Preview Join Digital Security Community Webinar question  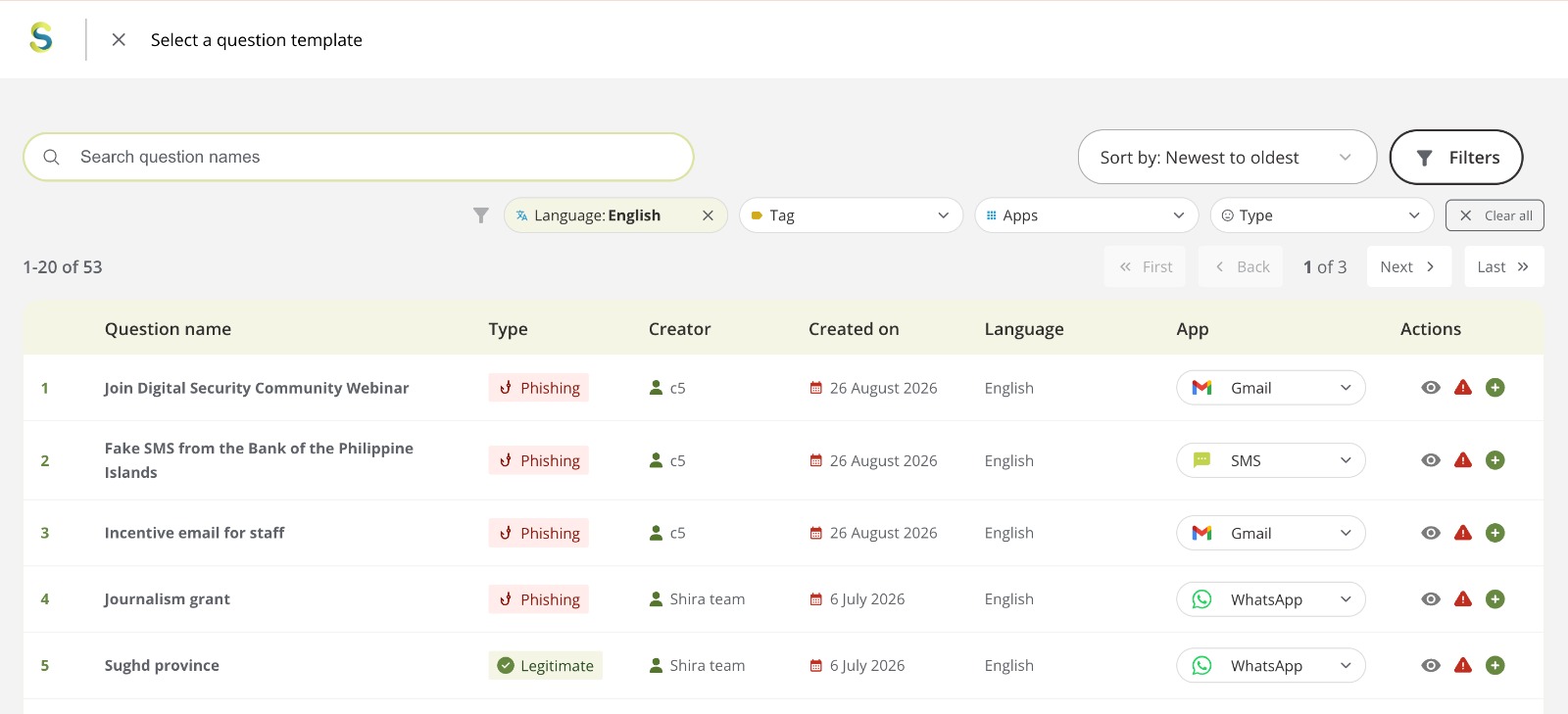coord(1431,388)
